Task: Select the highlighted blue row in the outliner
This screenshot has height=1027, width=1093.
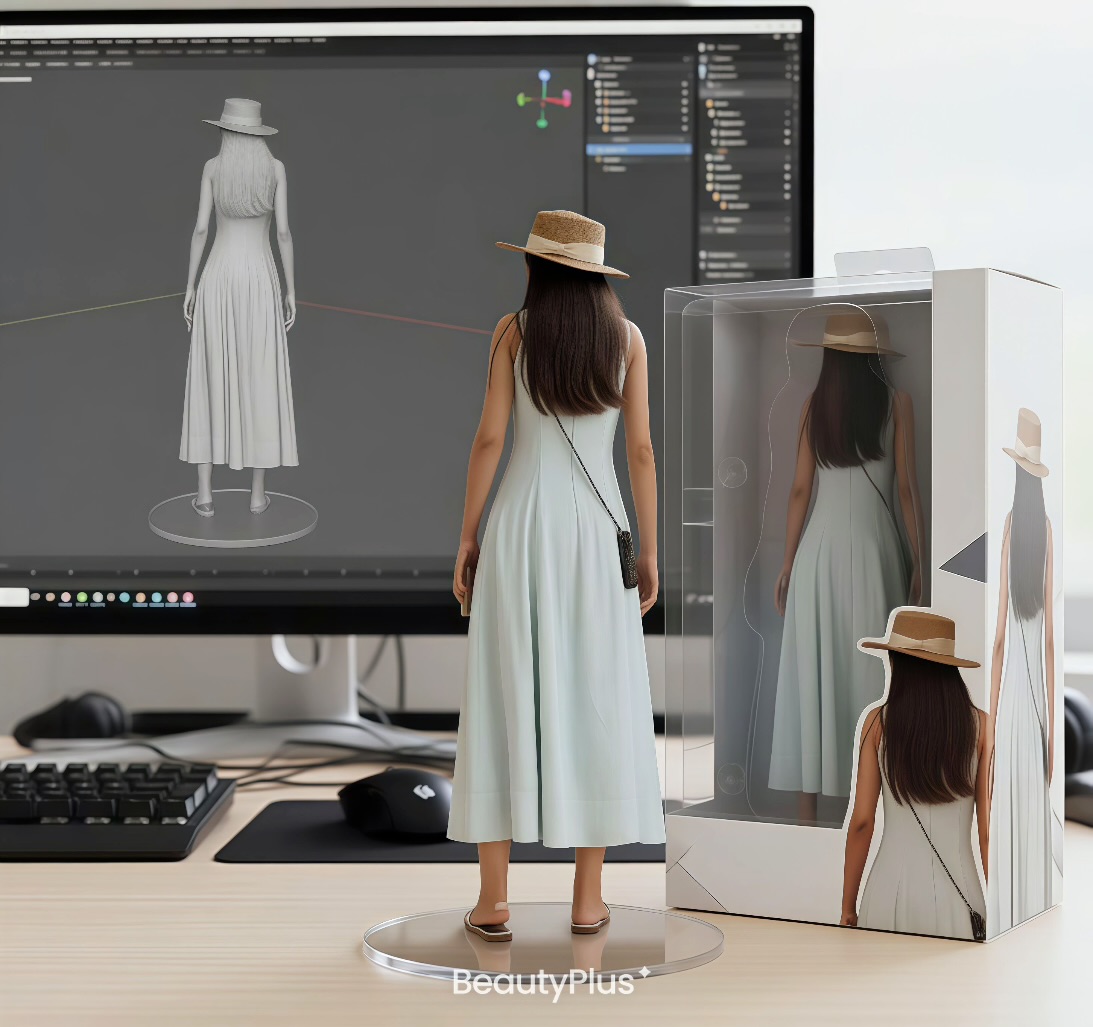Action: pos(638,149)
